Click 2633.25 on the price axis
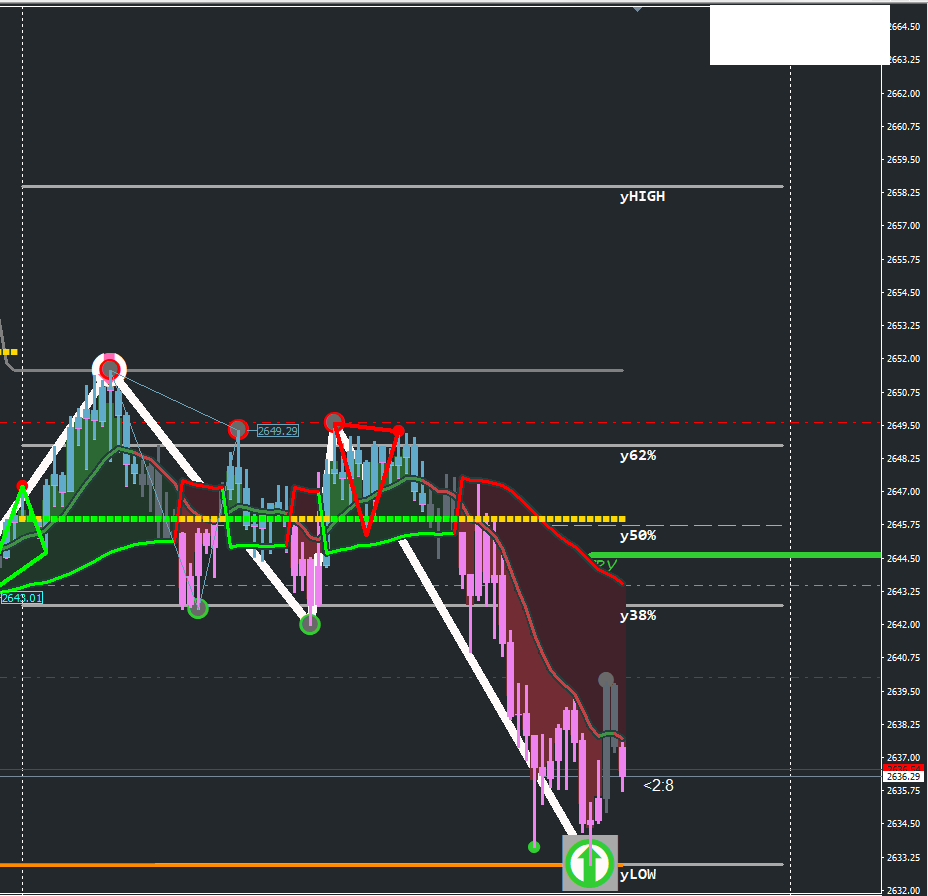The height and width of the screenshot is (896, 928). 904,857
